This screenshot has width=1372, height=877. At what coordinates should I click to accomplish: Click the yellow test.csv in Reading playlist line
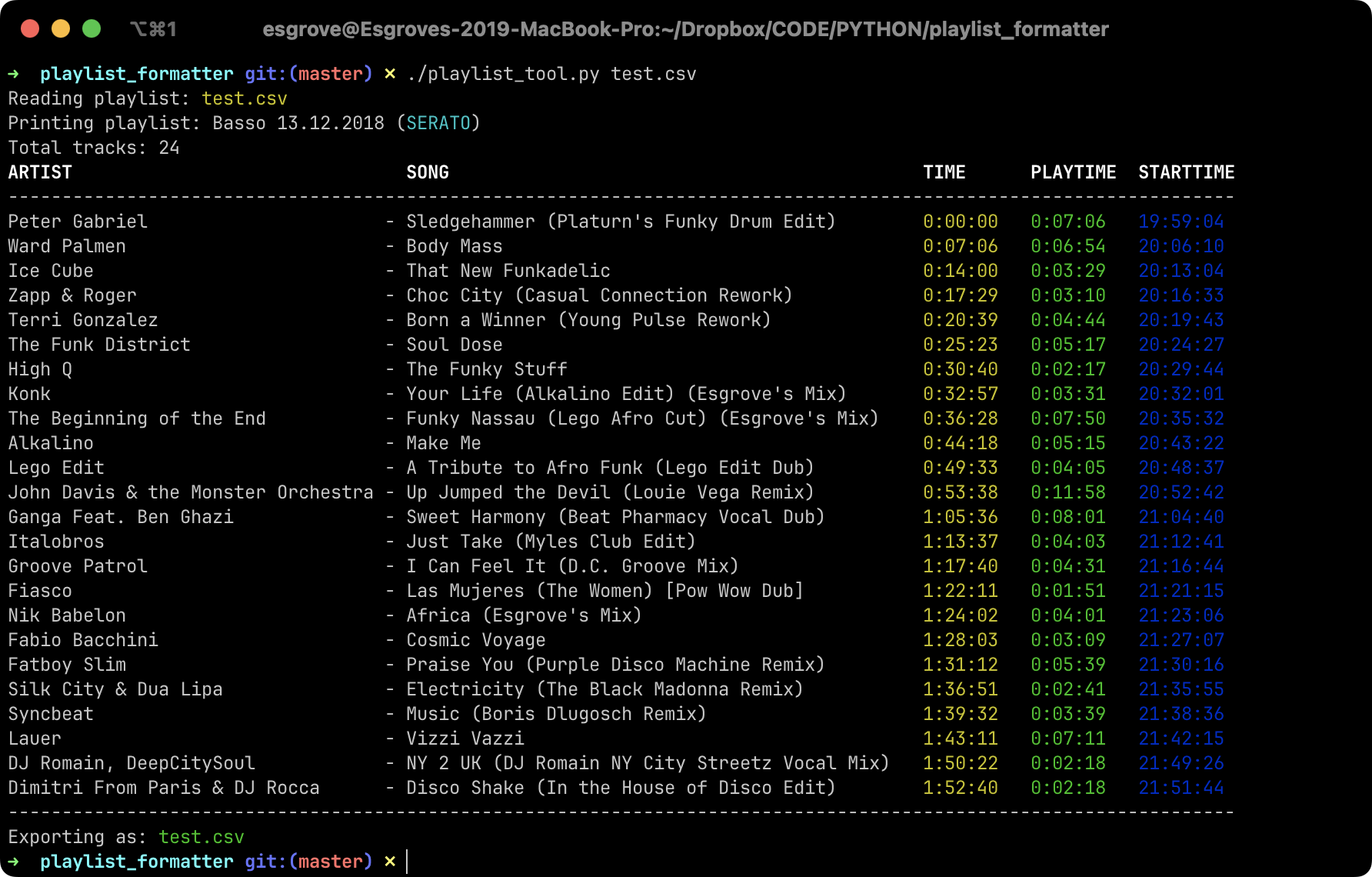pyautogui.click(x=245, y=98)
